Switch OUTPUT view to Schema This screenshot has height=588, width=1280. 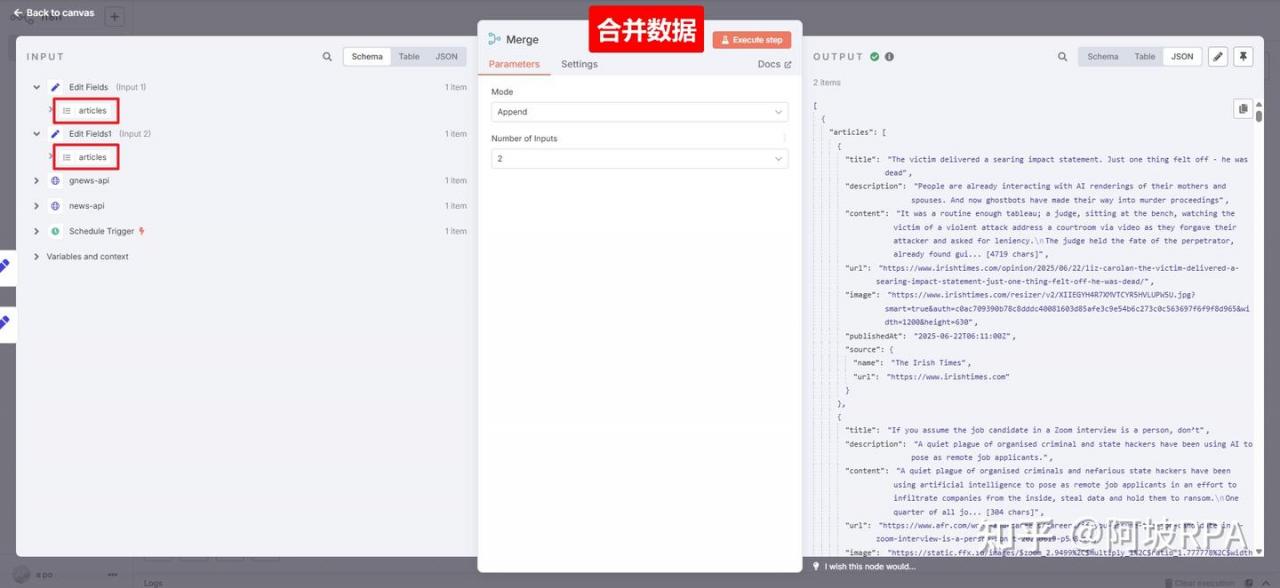(1103, 57)
